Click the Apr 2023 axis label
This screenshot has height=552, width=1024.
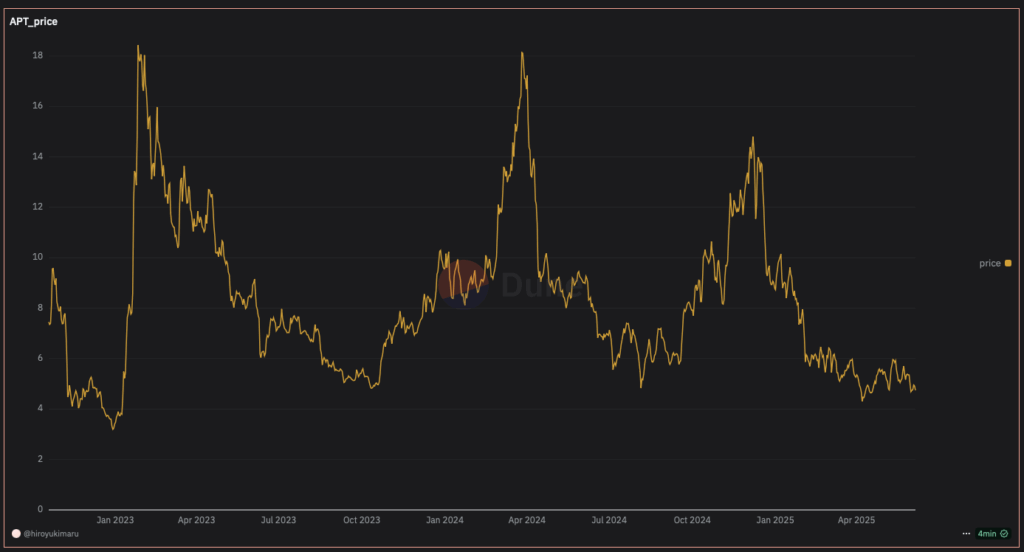click(x=196, y=520)
